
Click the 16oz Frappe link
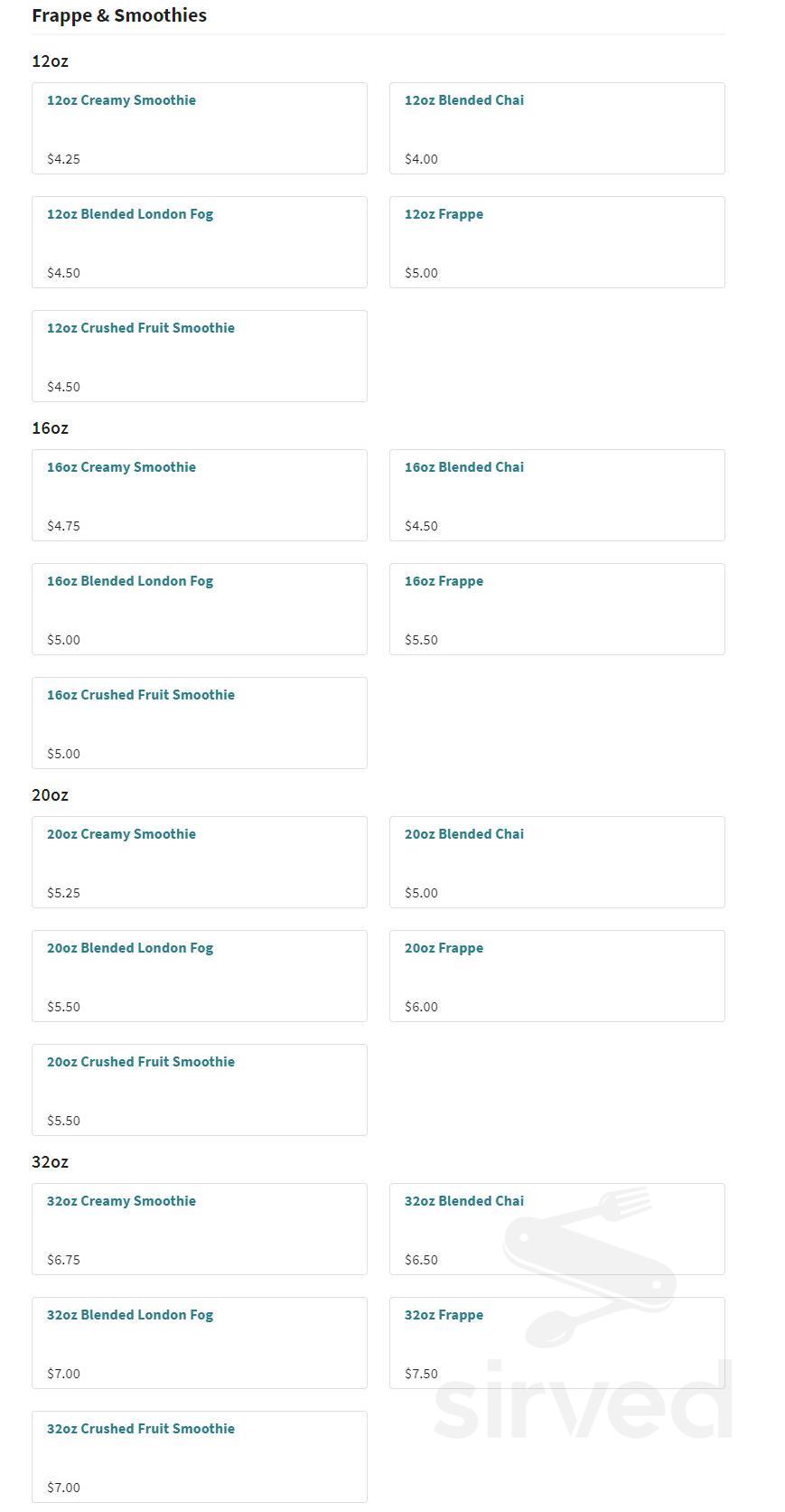coord(444,581)
